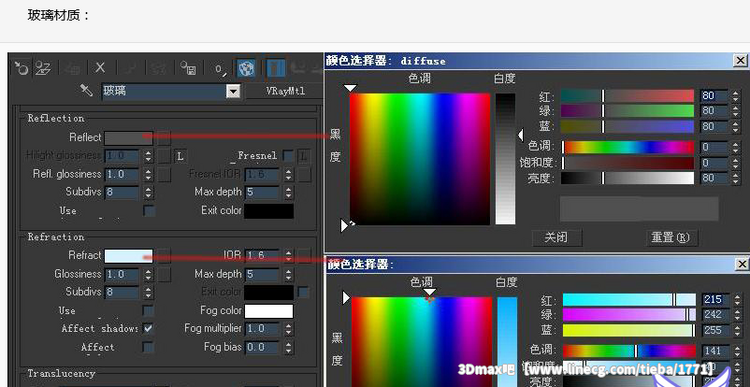
Task: Pick material from object with eyedropper
Action: (x=87, y=90)
